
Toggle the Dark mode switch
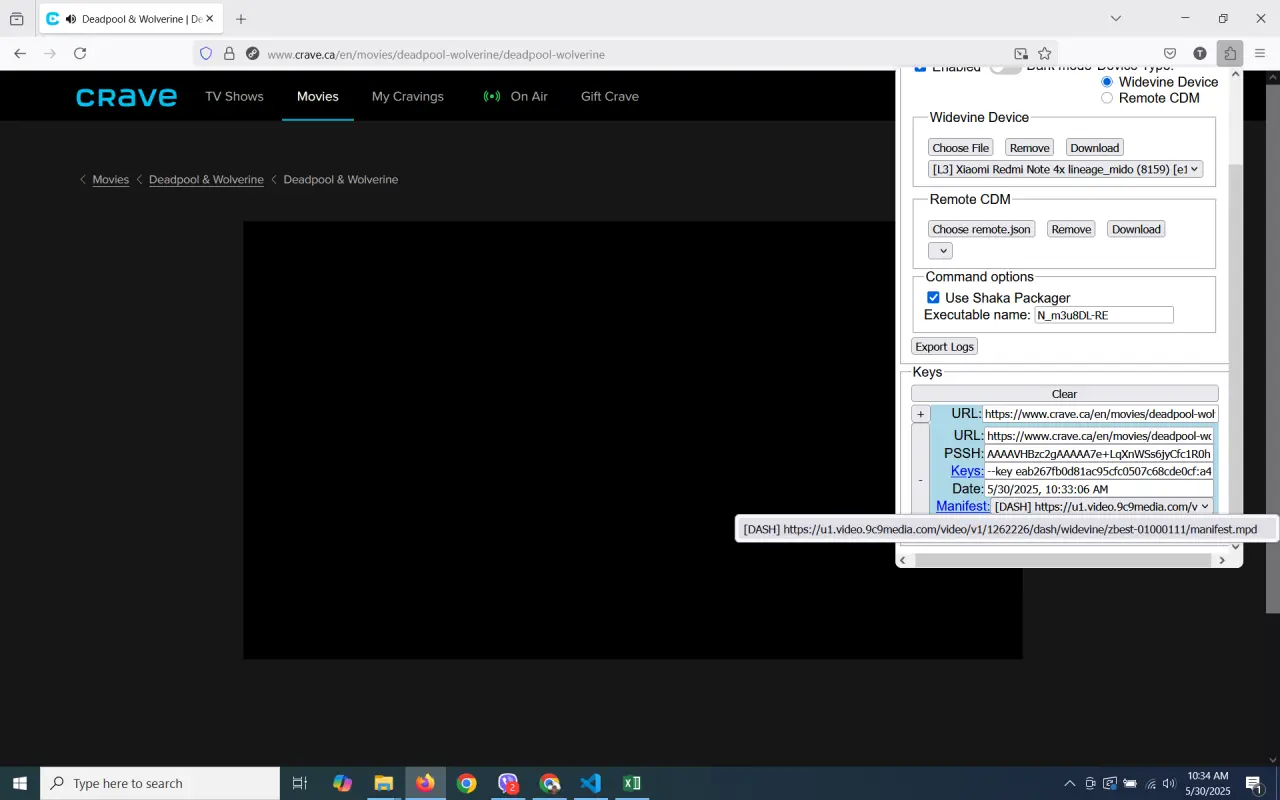pyautogui.click(x=1005, y=68)
